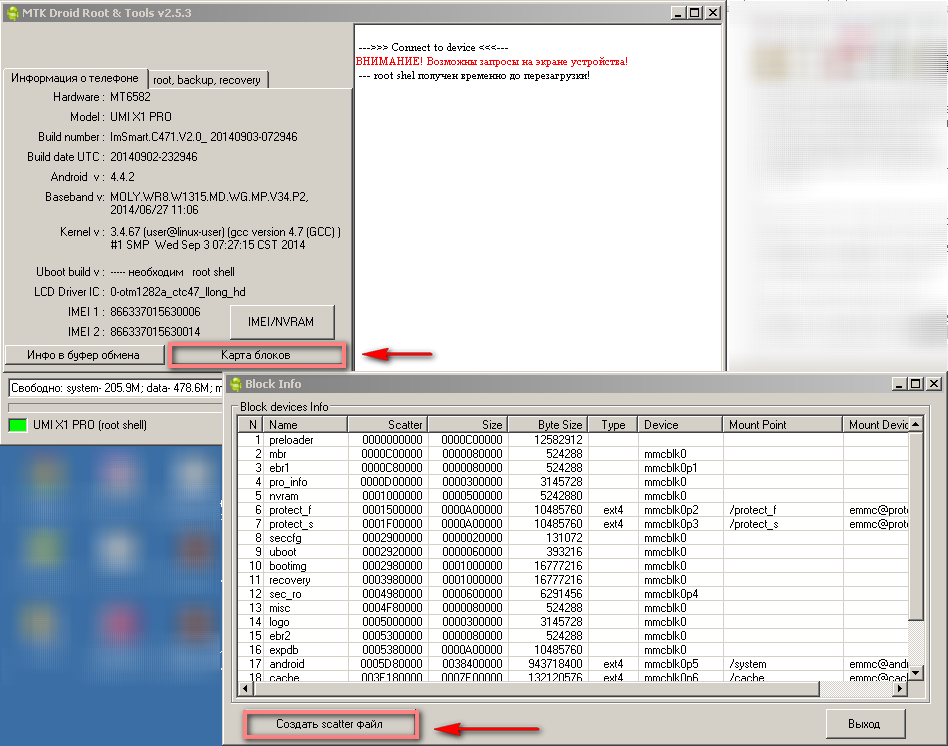
Task: Click the Byte Size column header
Action: point(547,425)
